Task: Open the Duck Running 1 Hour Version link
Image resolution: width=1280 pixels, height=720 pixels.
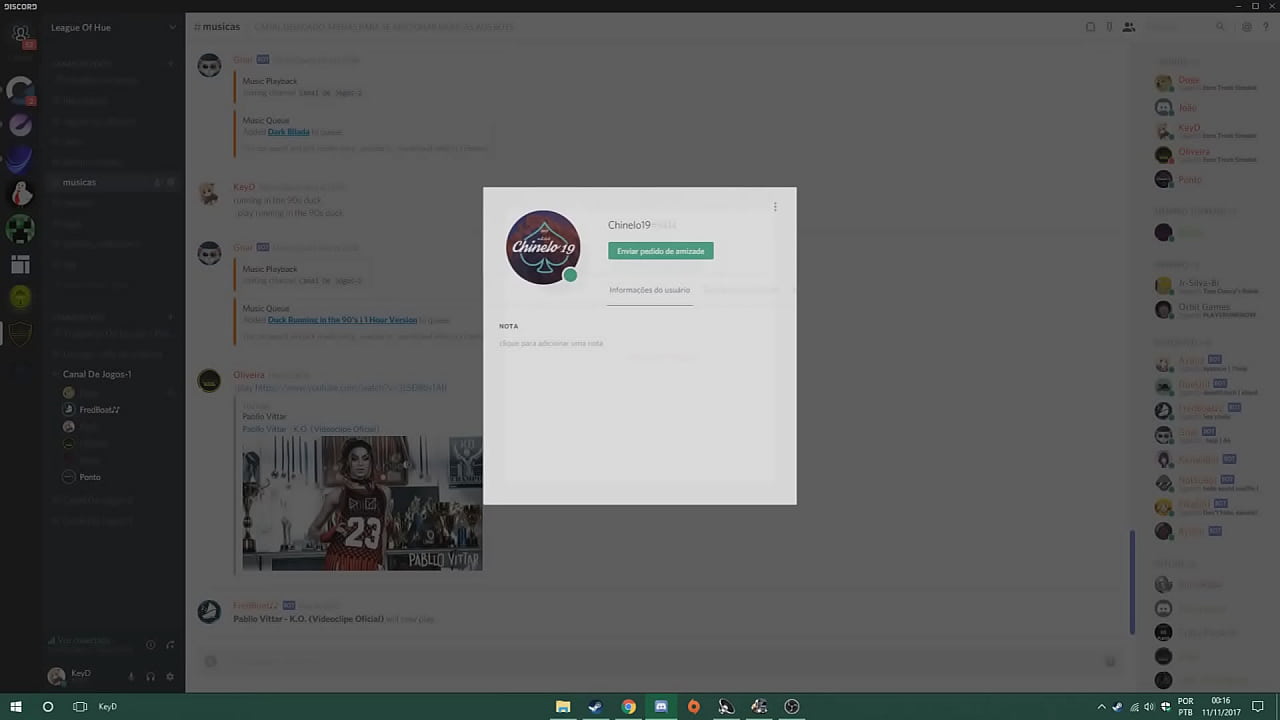Action: 342,319
